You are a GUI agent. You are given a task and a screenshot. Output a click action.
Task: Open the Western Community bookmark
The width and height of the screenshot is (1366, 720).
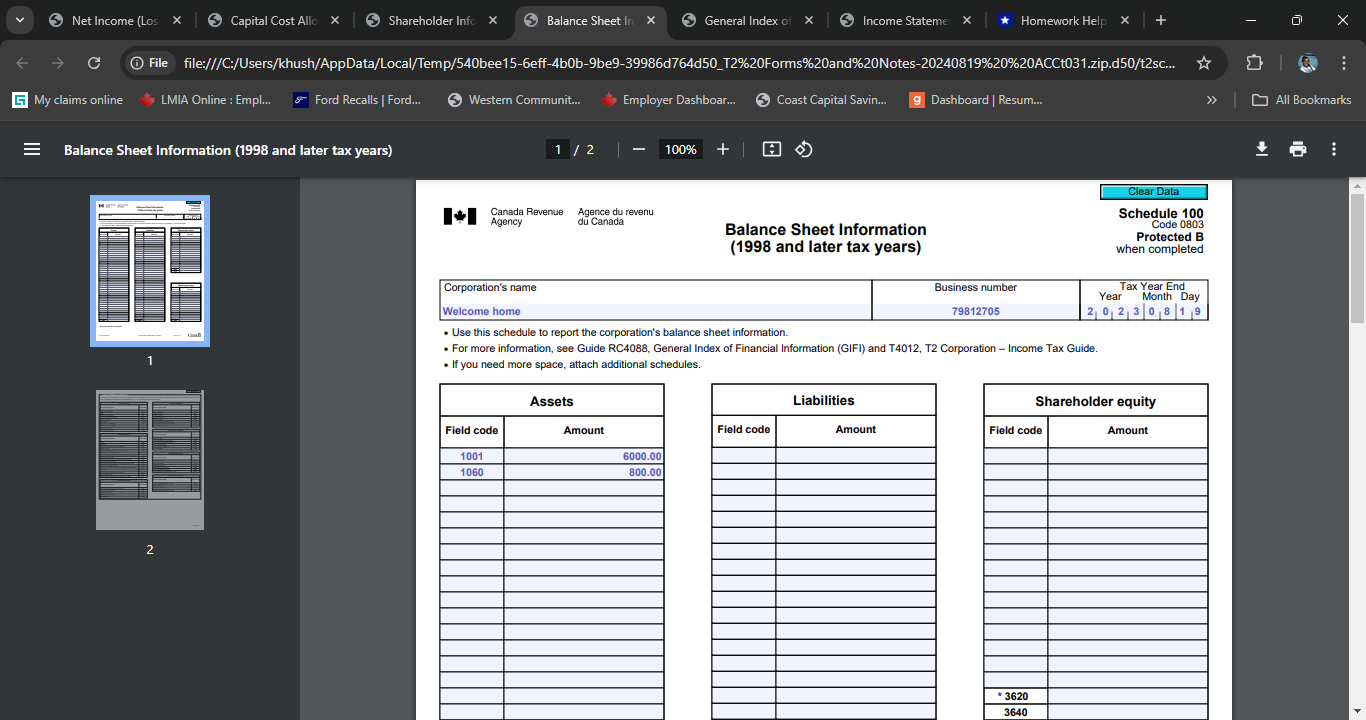[x=514, y=100]
